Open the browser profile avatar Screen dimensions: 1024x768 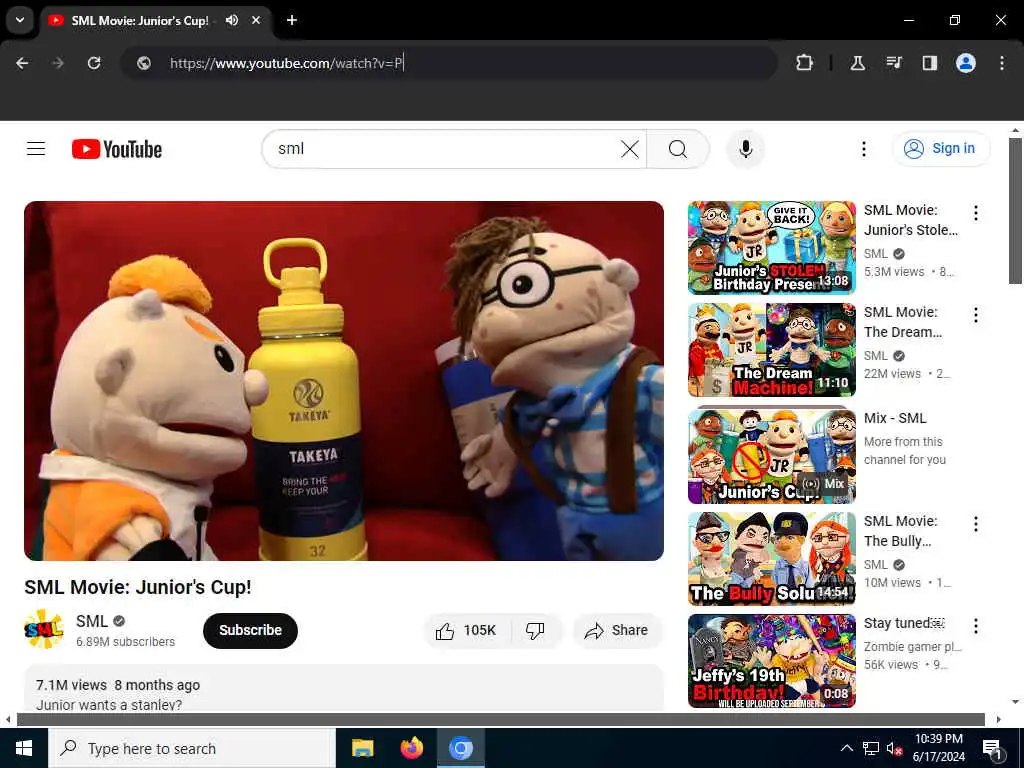click(x=966, y=63)
